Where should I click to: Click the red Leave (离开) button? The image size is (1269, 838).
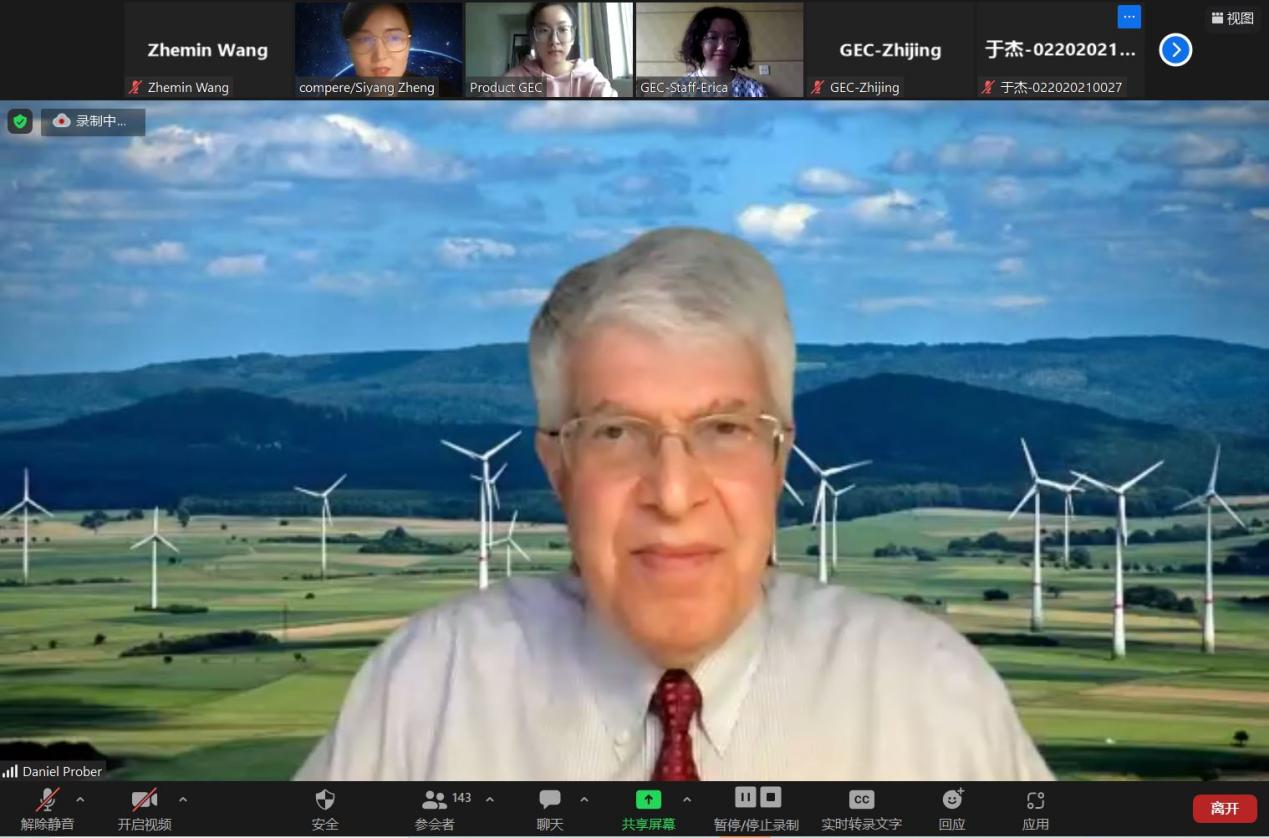coord(1224,808)
